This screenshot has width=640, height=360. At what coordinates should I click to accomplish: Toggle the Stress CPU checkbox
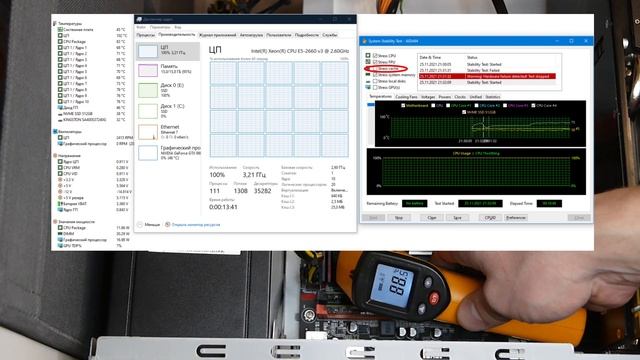(x=375, y=56)
